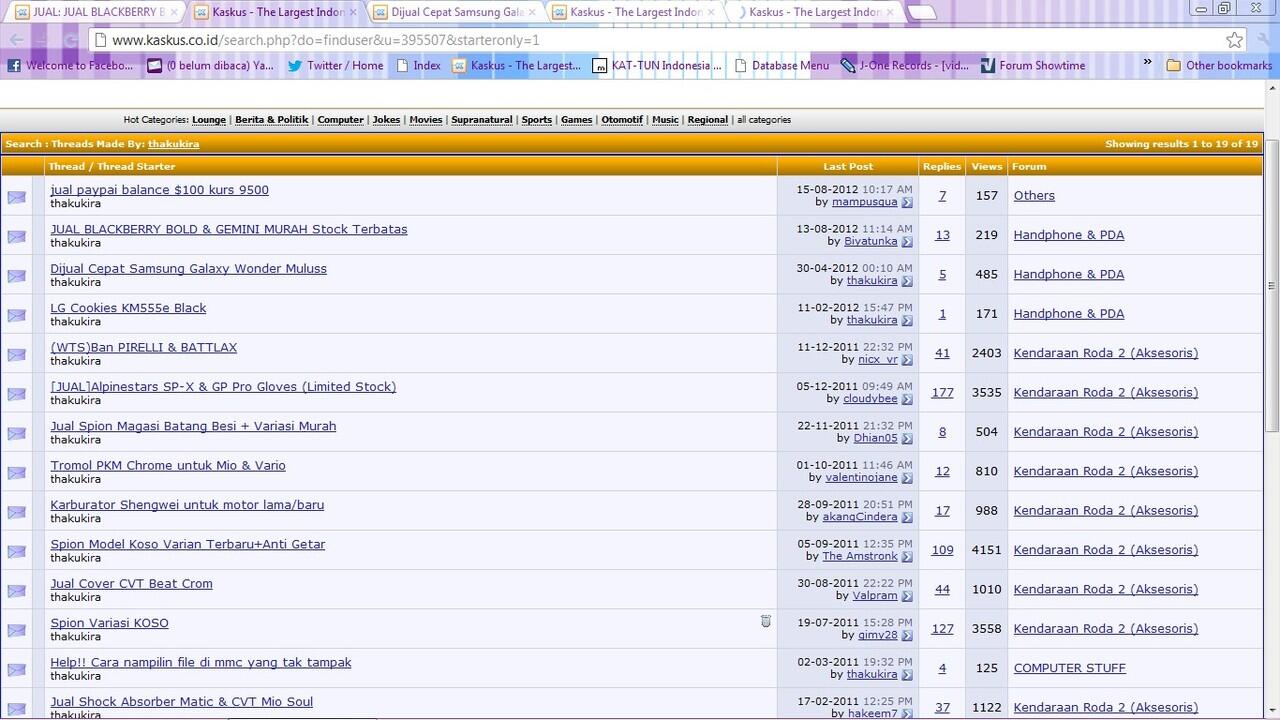The image size is (1280, 720).
Task: Sort by Last Post column header
Action: click(x=848, y=167)
